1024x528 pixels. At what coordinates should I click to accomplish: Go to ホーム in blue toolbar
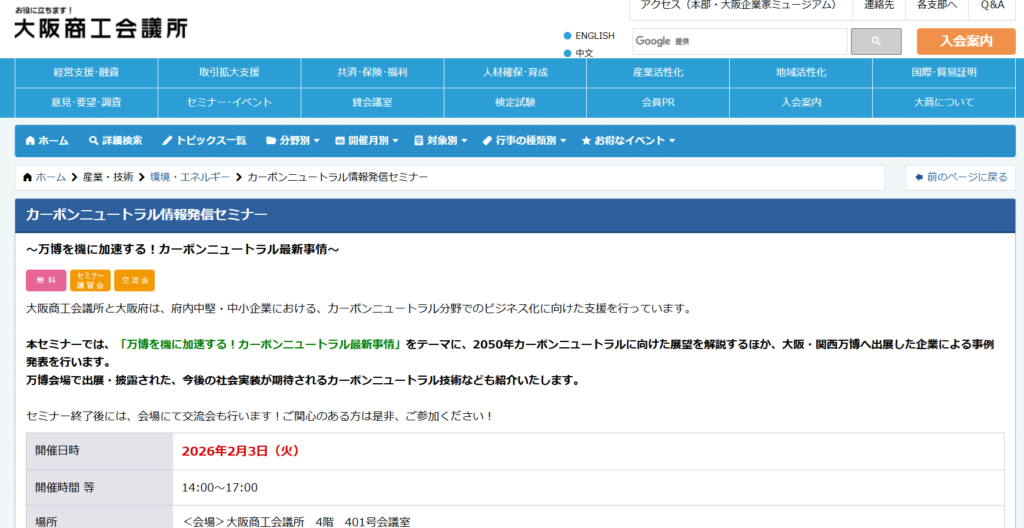[x=47, y=141]
